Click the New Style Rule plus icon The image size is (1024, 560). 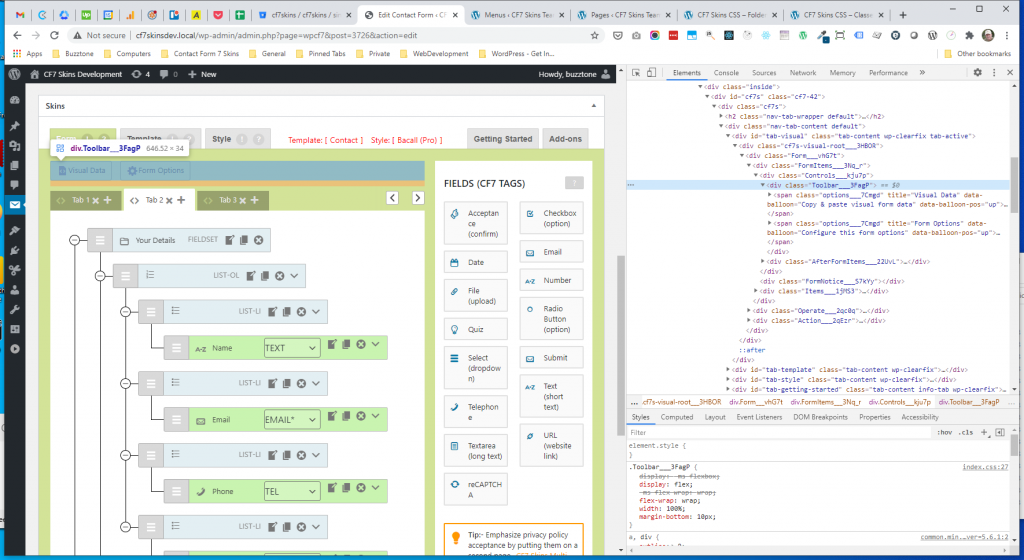point(985,432)
